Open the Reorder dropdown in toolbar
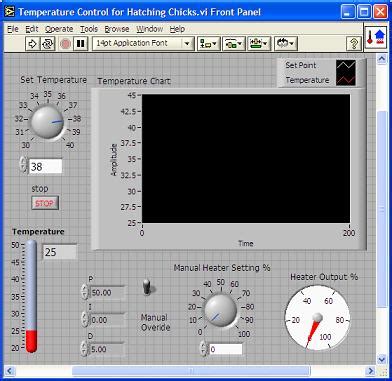Screen dimensions: 392x381 click(x=286, y=44)
